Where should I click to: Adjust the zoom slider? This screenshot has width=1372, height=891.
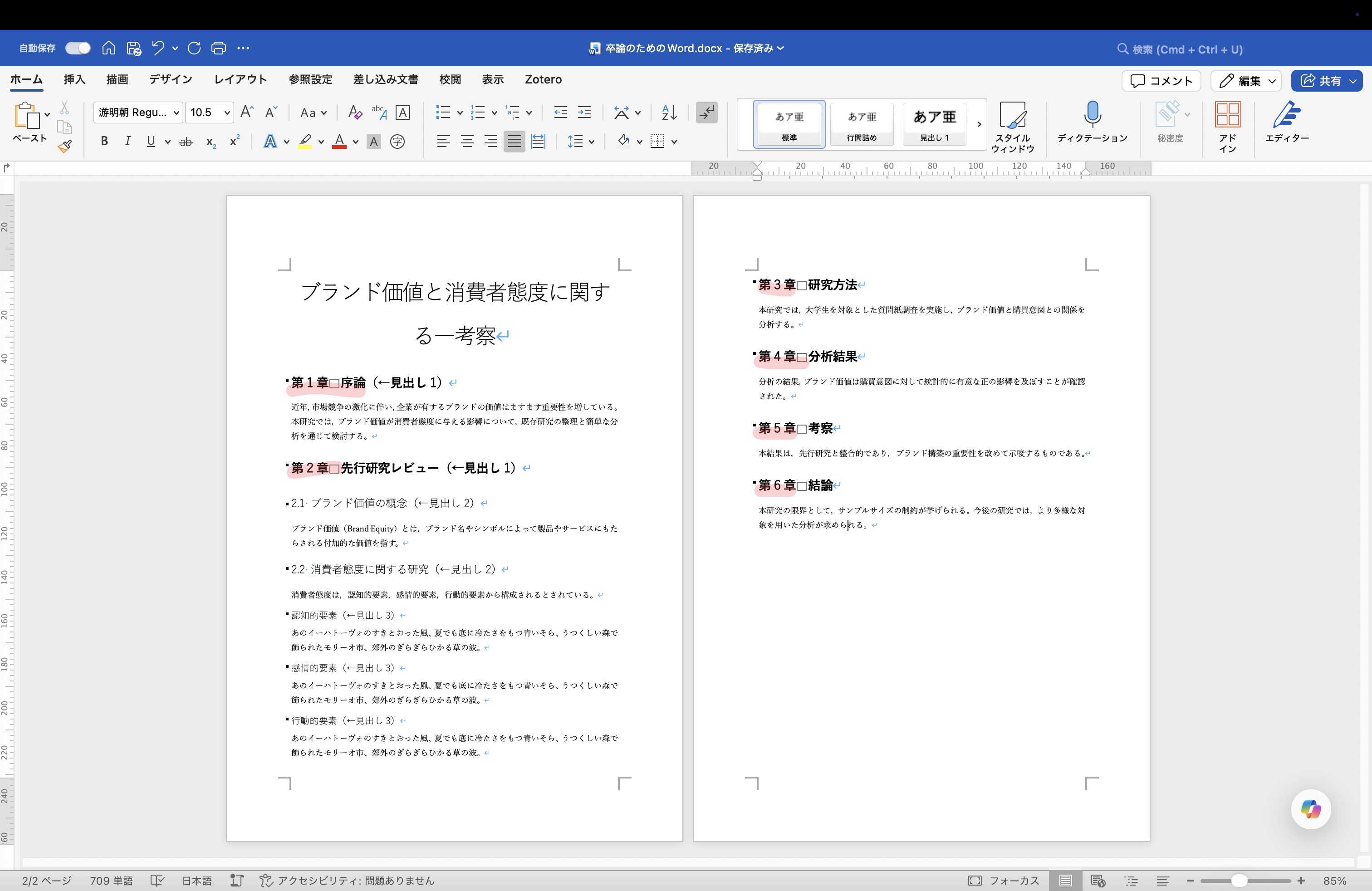[1240, 881]
